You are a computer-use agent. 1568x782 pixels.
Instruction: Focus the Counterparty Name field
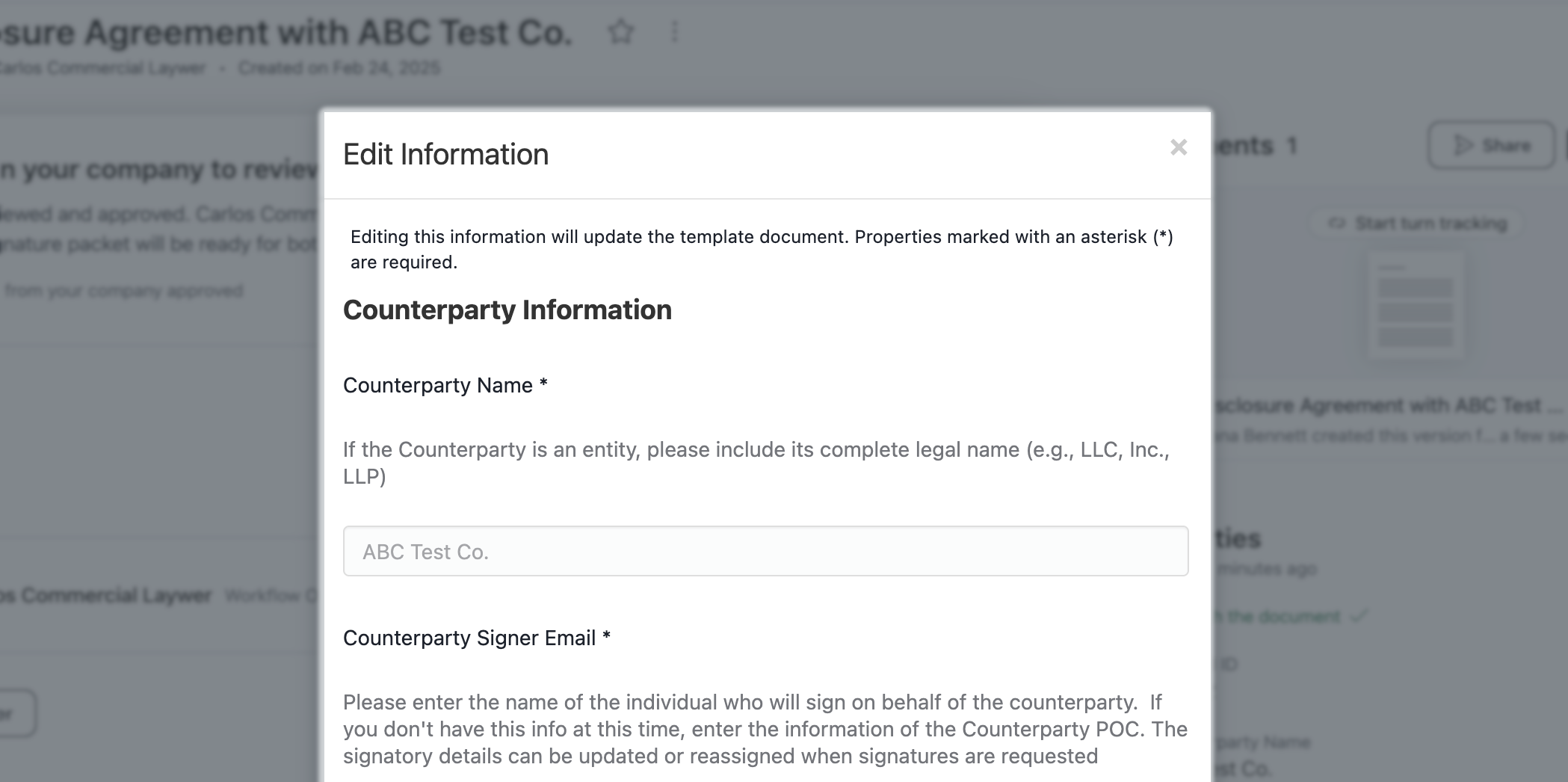pyautogui.click(x=765, y=551)
